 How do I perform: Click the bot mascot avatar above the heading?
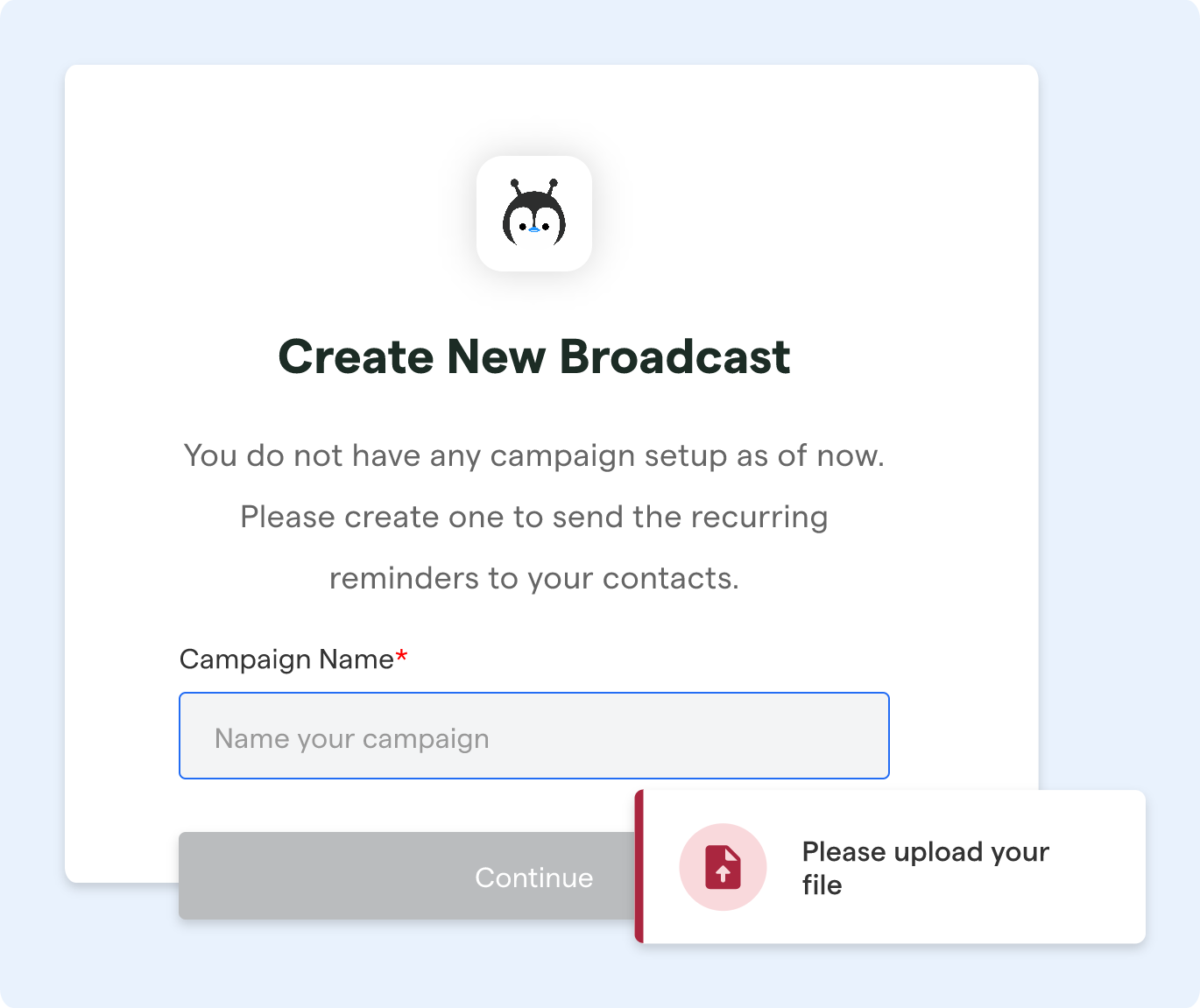click(534, 215)
